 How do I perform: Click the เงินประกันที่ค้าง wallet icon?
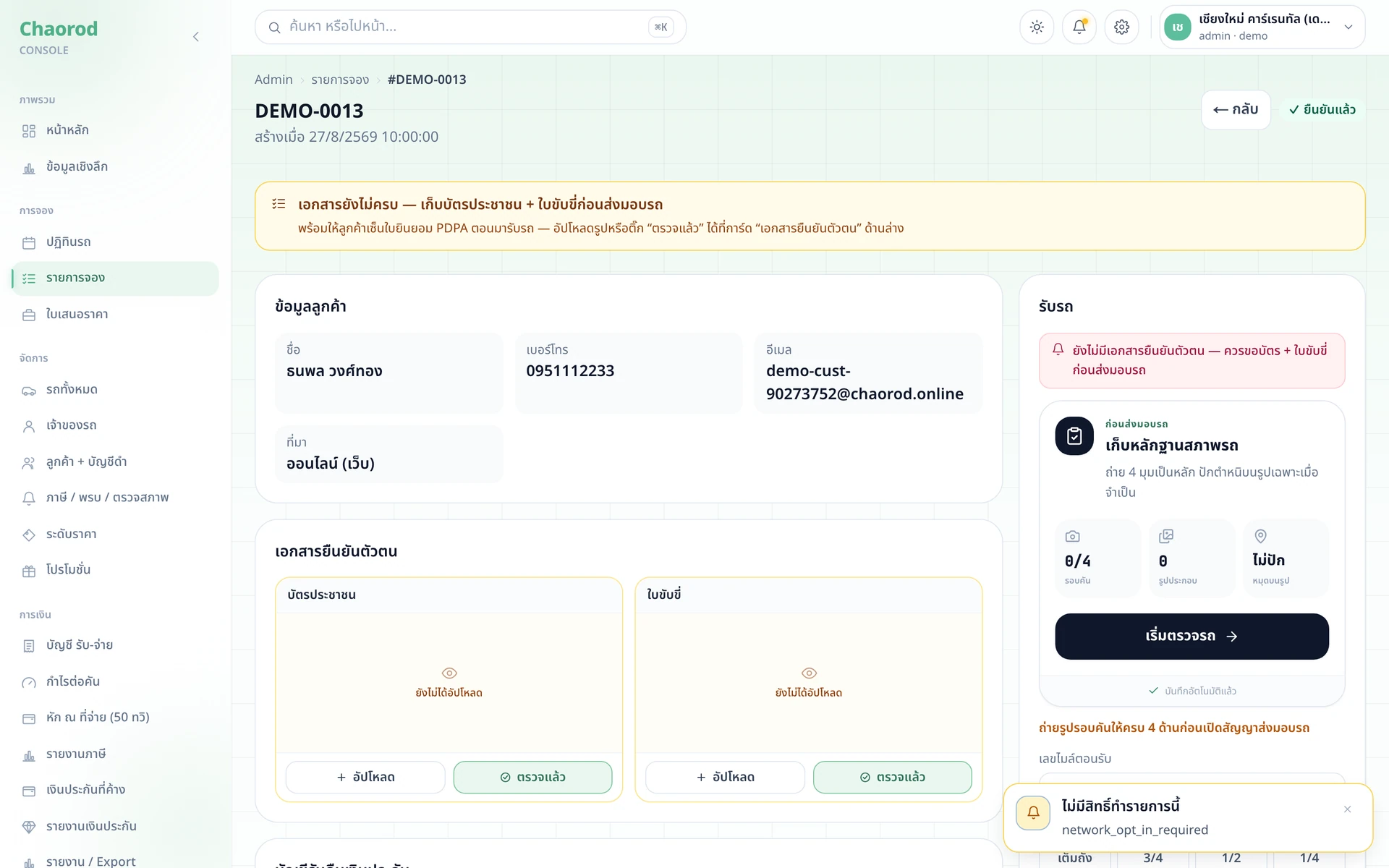tap(29, 791)
